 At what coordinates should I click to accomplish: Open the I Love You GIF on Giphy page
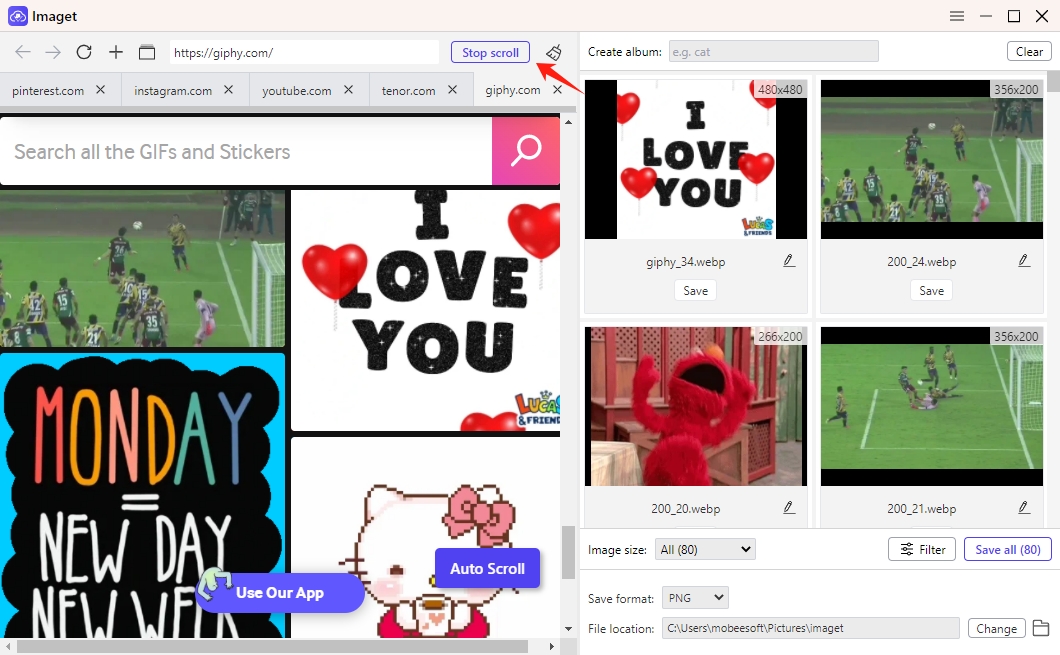tap(425, 310)
